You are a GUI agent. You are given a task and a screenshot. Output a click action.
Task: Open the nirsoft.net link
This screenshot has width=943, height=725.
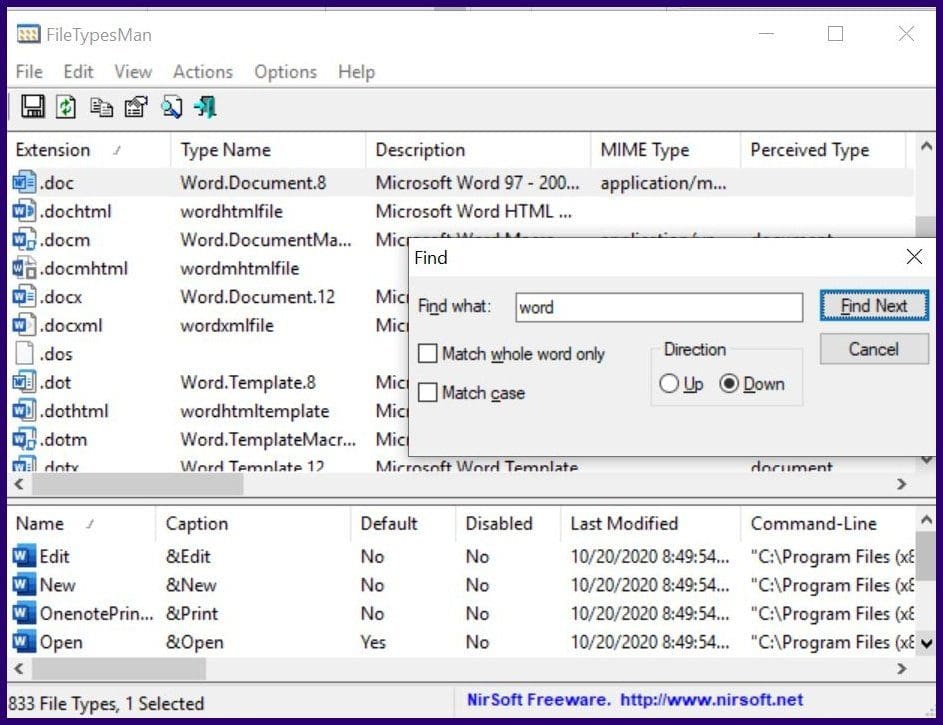[711, 700]
